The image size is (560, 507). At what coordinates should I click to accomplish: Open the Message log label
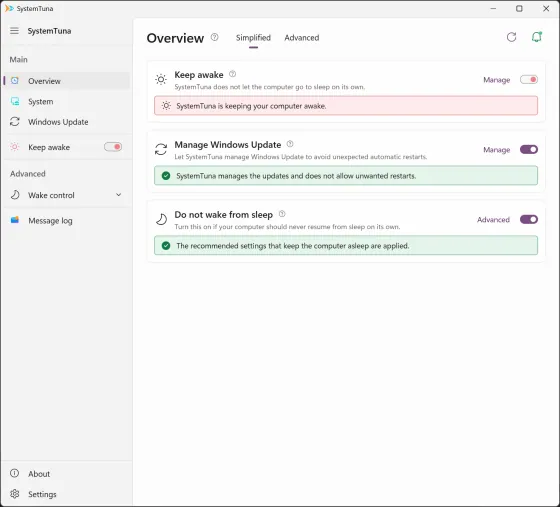coord(50,221)
